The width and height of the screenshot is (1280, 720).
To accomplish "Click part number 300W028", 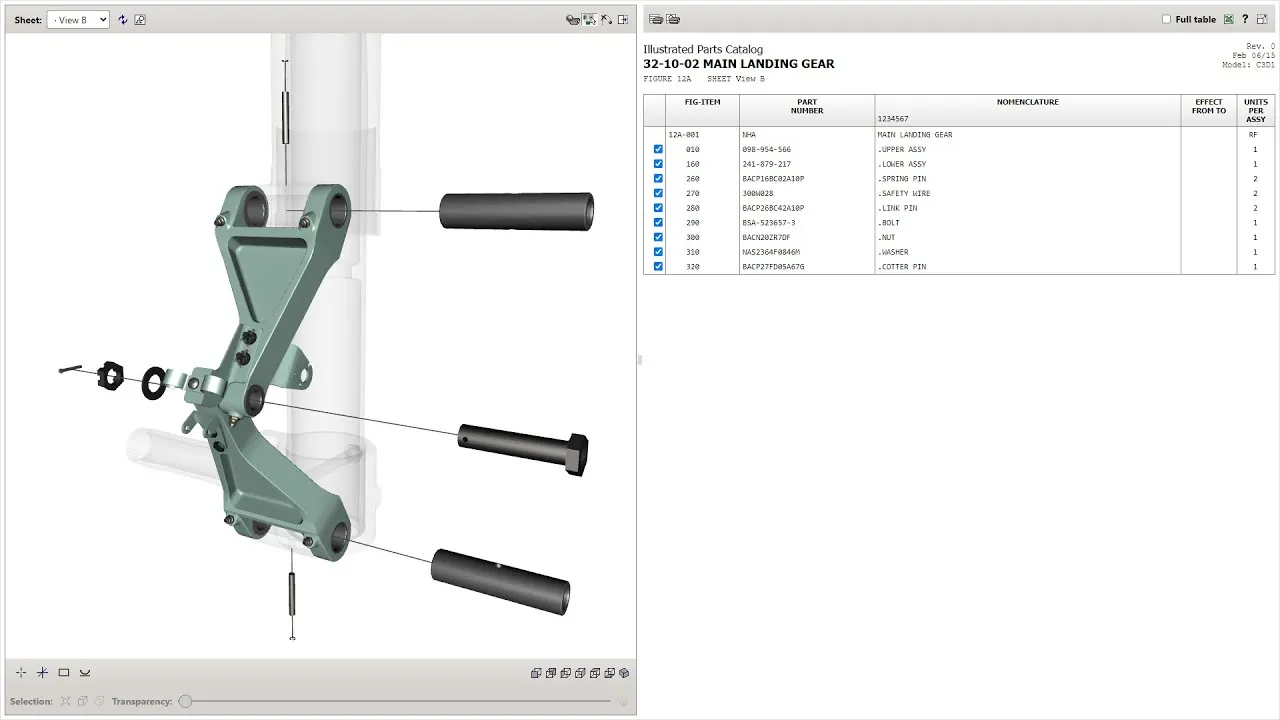I will click(x=758, y=193).
